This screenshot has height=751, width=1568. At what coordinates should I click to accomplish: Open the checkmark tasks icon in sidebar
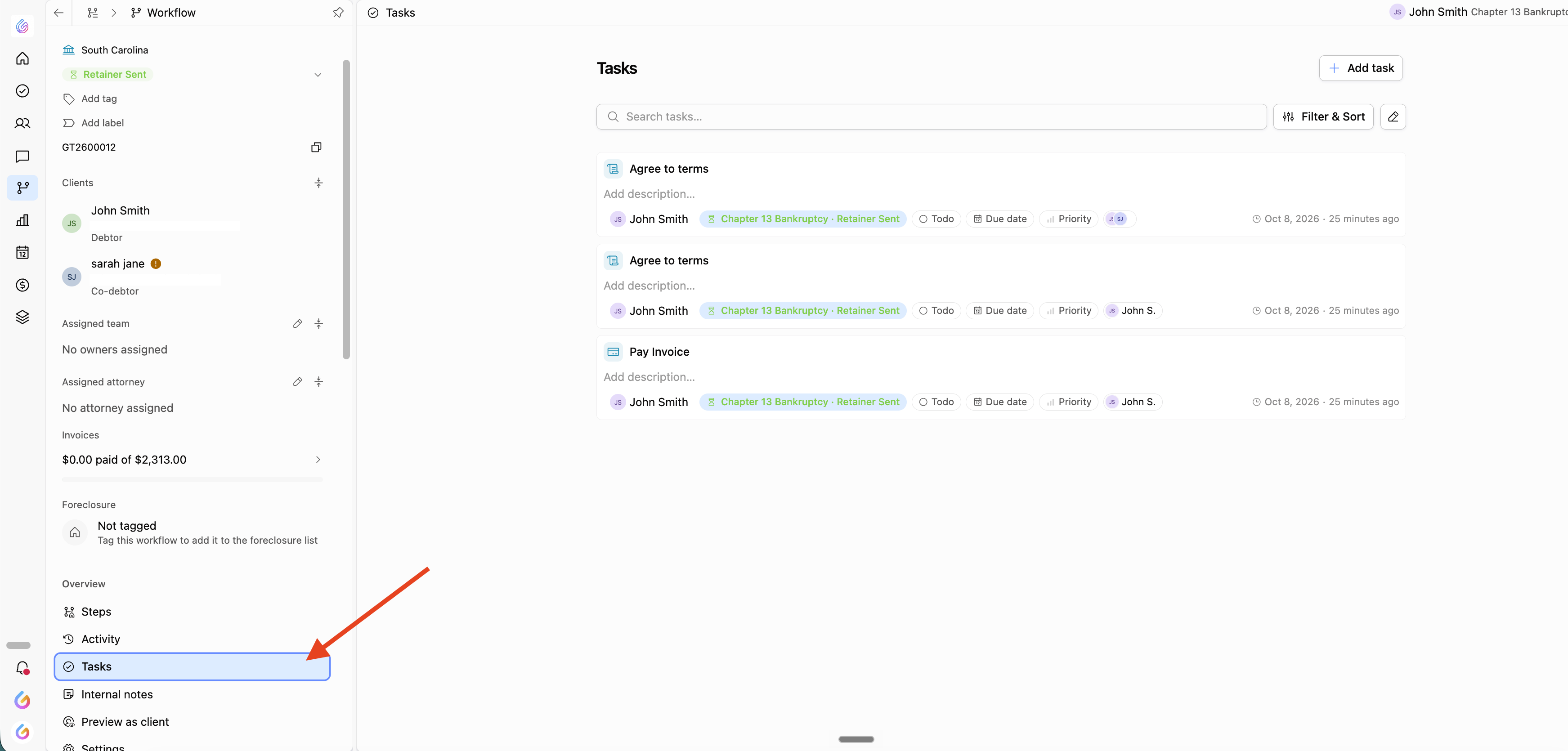22,91
